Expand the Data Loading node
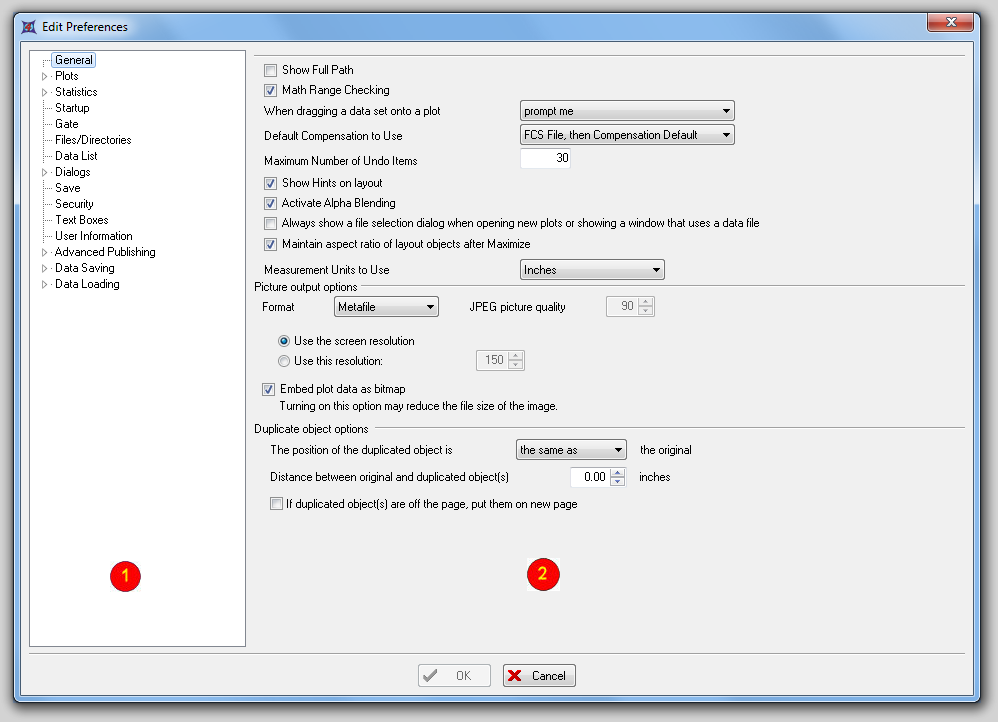The width and height of the screenshot is (998, 722). coord(45,285)
